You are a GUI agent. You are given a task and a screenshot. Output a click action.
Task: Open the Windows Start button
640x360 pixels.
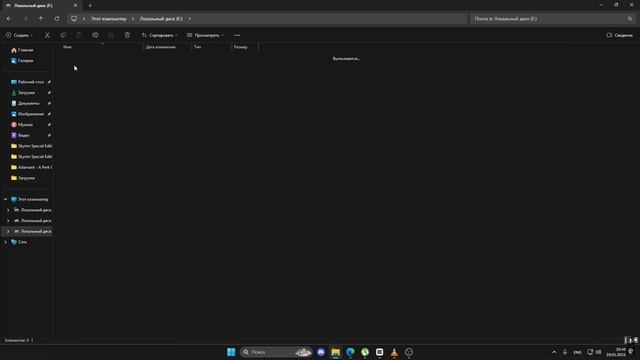tap(231, 352)
